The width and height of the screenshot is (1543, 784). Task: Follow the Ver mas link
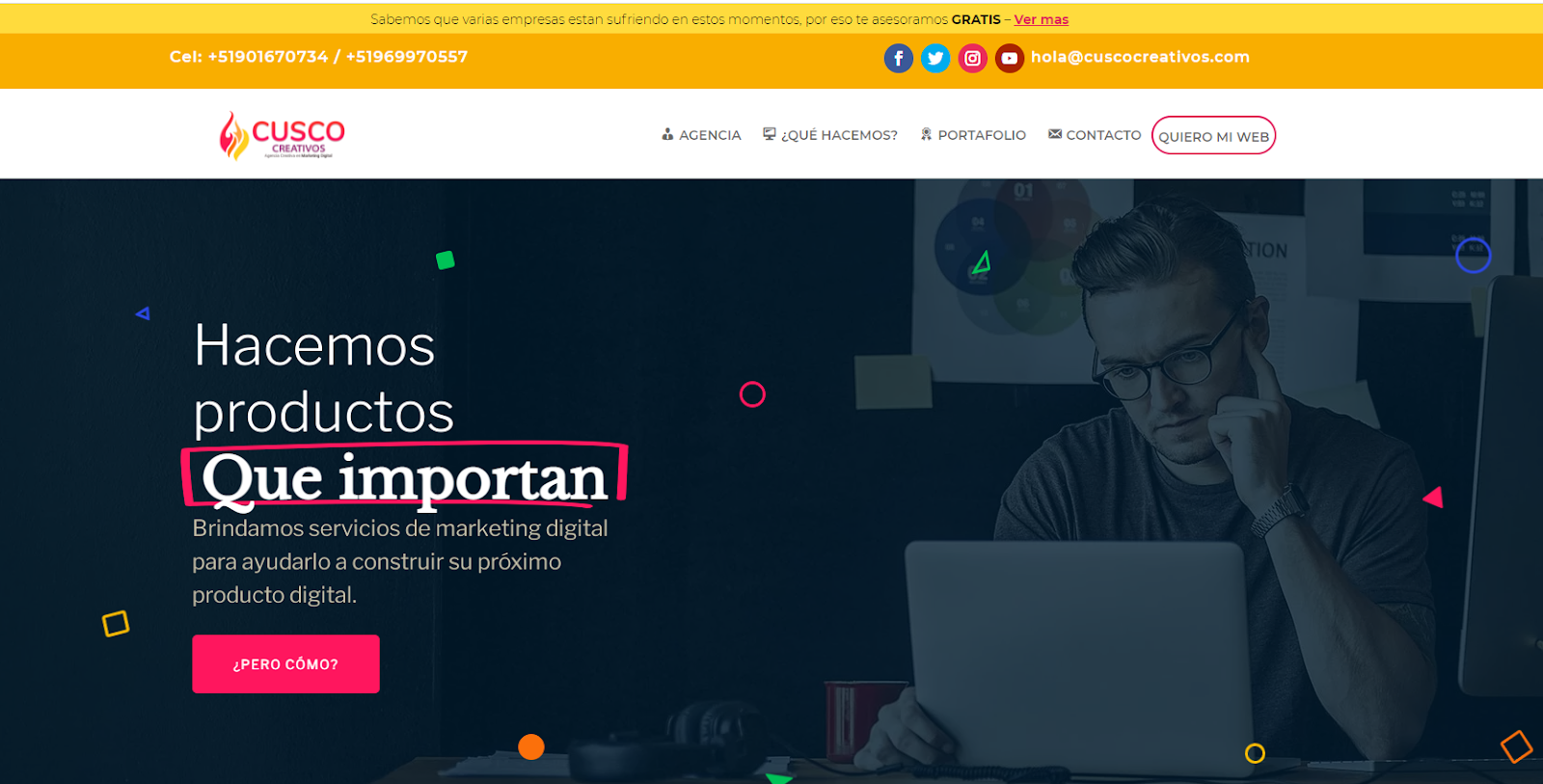tap(1041, 19)
